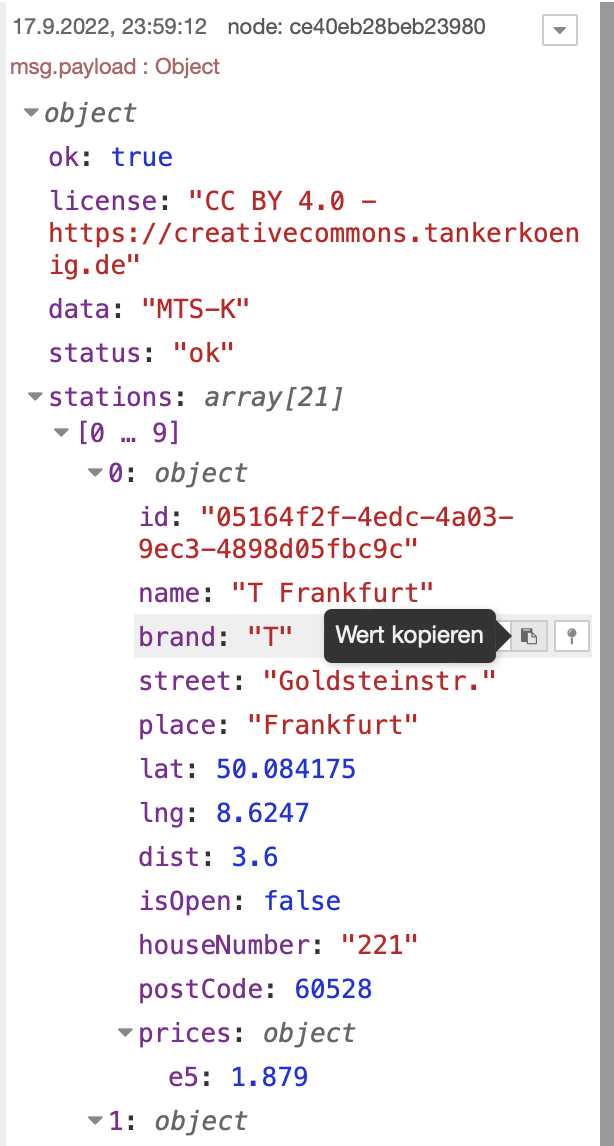Pin the brand property with the pin icon
The image size is (614, 1146).
click(571, 636)
